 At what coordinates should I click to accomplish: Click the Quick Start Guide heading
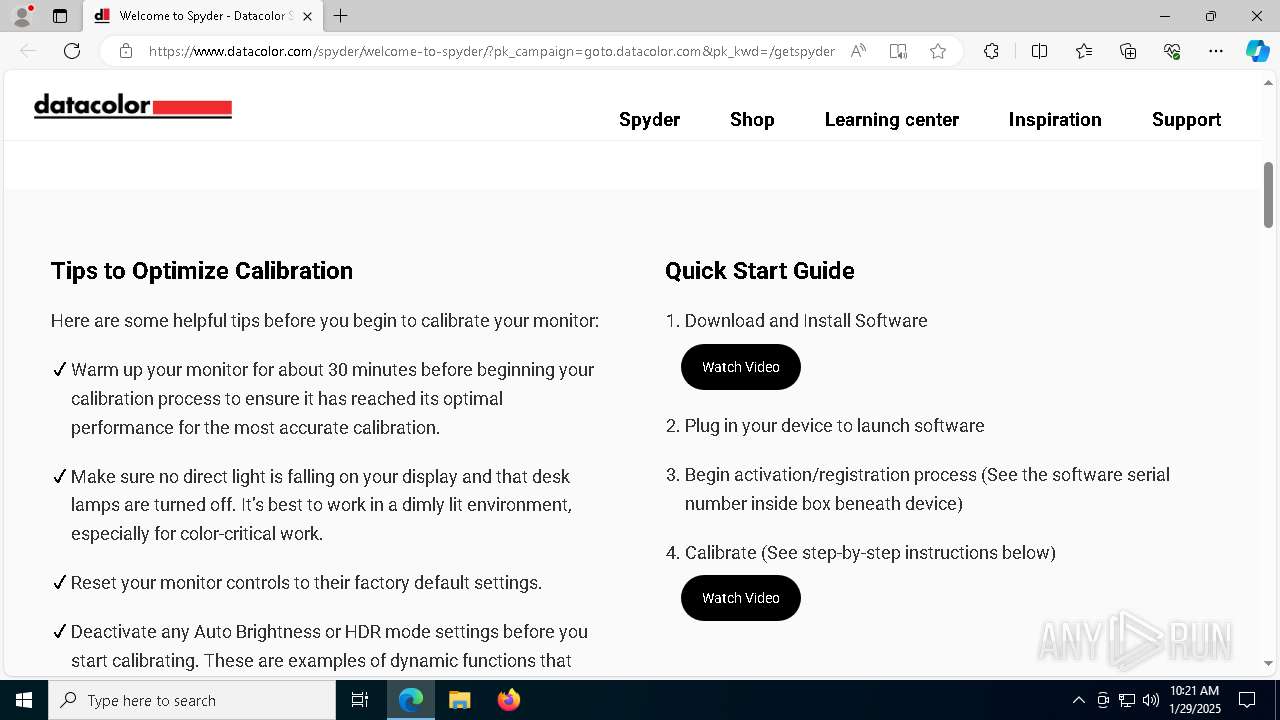(759, 271)
